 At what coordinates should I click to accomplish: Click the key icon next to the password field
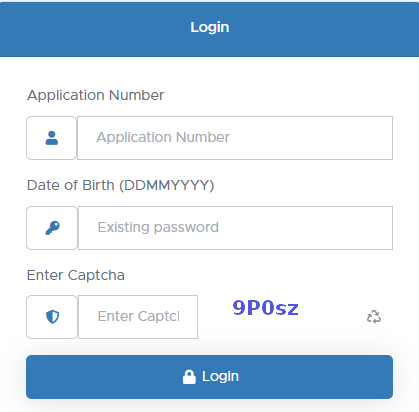[x=52, y=228]
